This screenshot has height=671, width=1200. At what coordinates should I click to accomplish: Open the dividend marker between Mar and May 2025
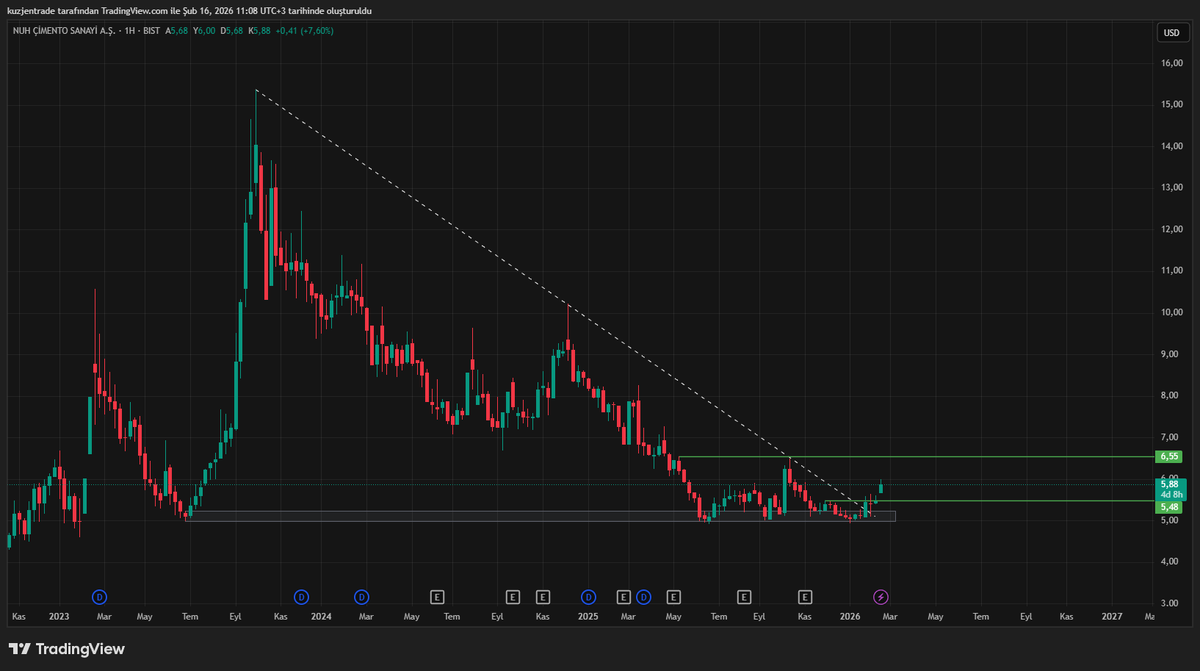(643, 597)
